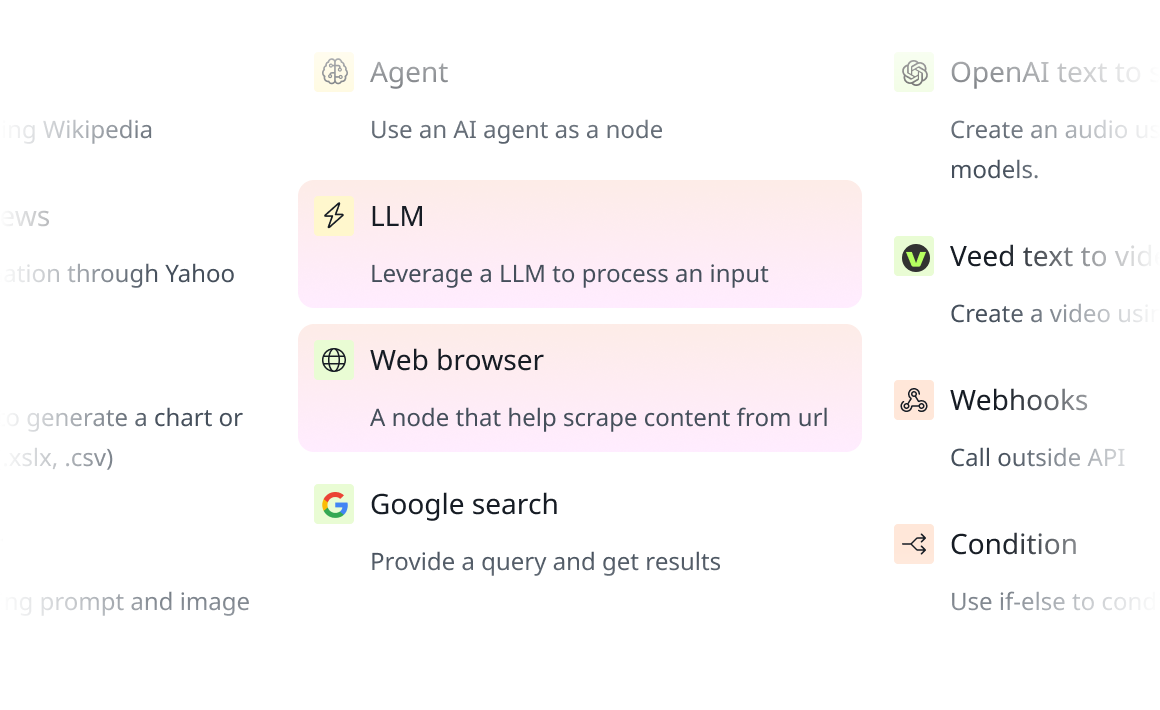Select the Condition node title
This screenshot has width=1160, height=710.
(1014, 544)
